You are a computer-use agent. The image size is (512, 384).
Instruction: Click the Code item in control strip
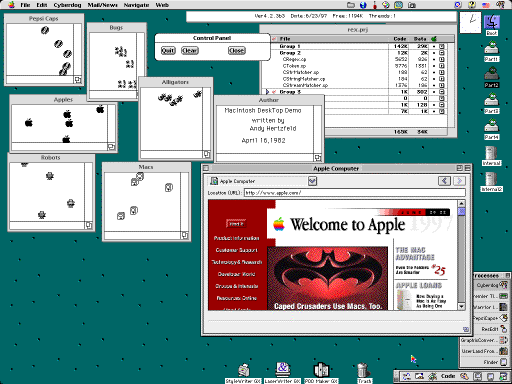tap(448, 376)
